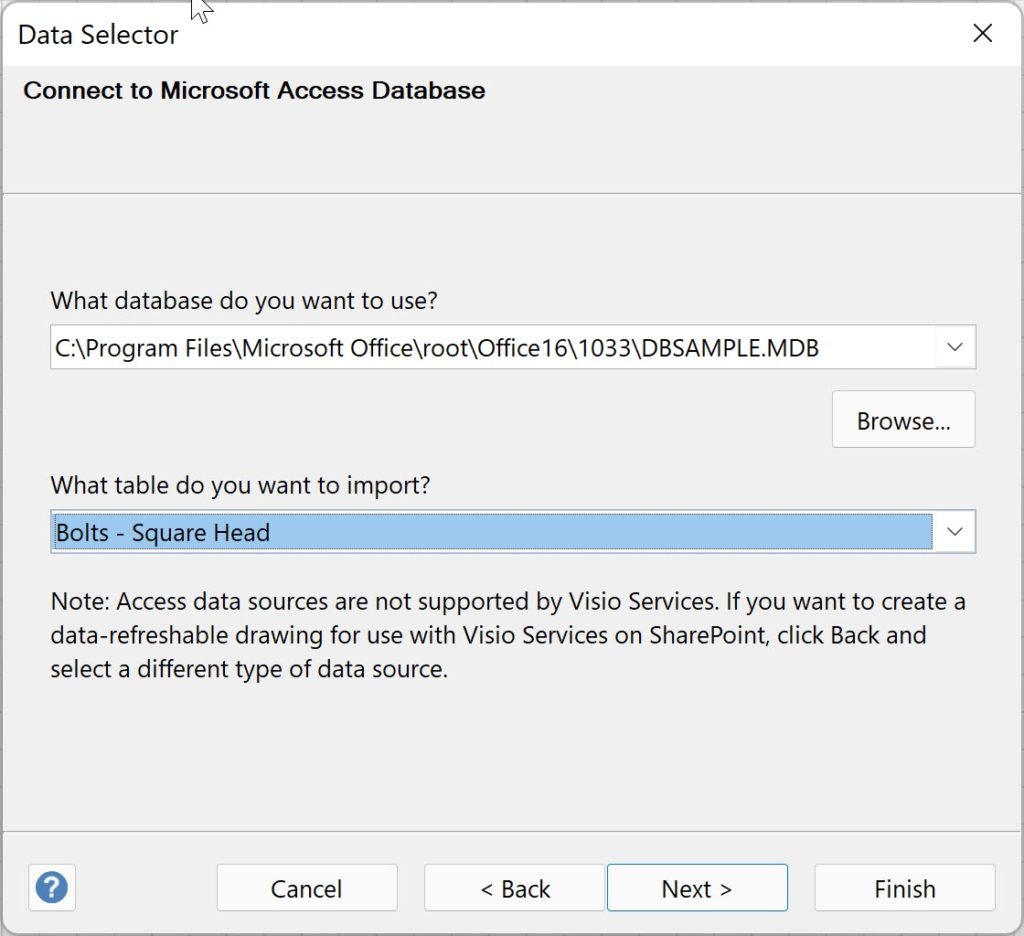The width and height of the screenshot is (1024, 936).
Task: Click the selected Bolts - Square Head table field
Action: 490,532
